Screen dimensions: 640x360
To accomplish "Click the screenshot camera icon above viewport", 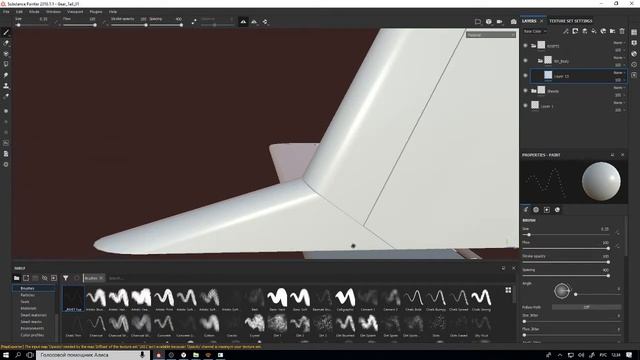I will click(513, 22).
